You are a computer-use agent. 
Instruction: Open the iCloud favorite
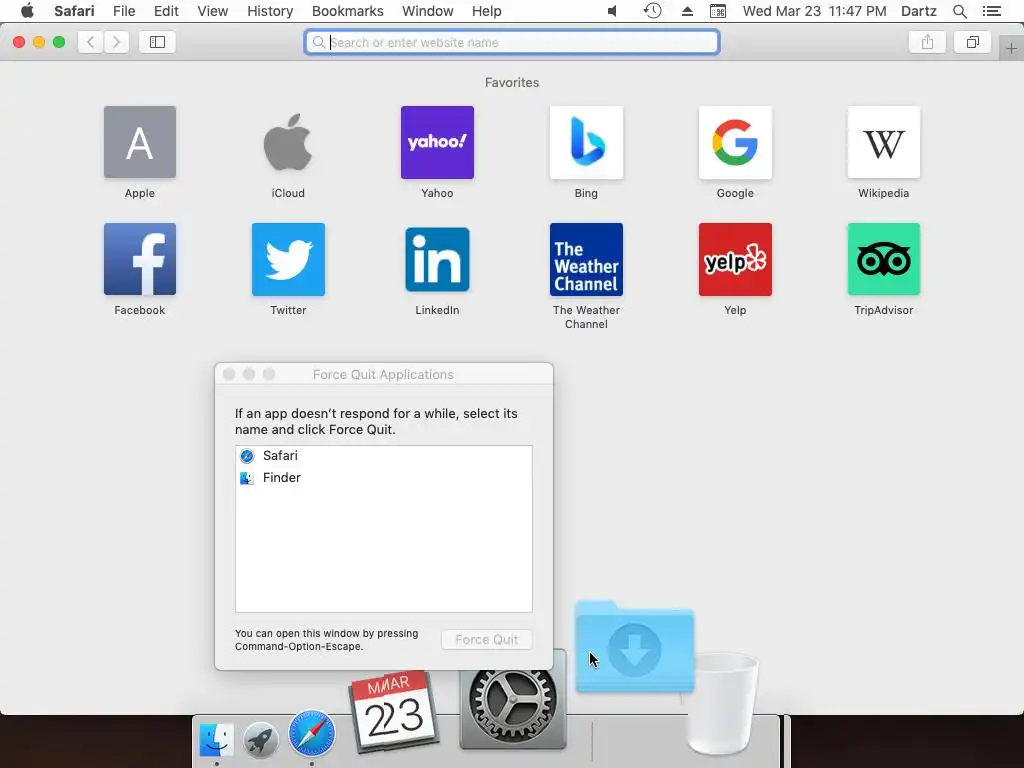tap(288, 142)
